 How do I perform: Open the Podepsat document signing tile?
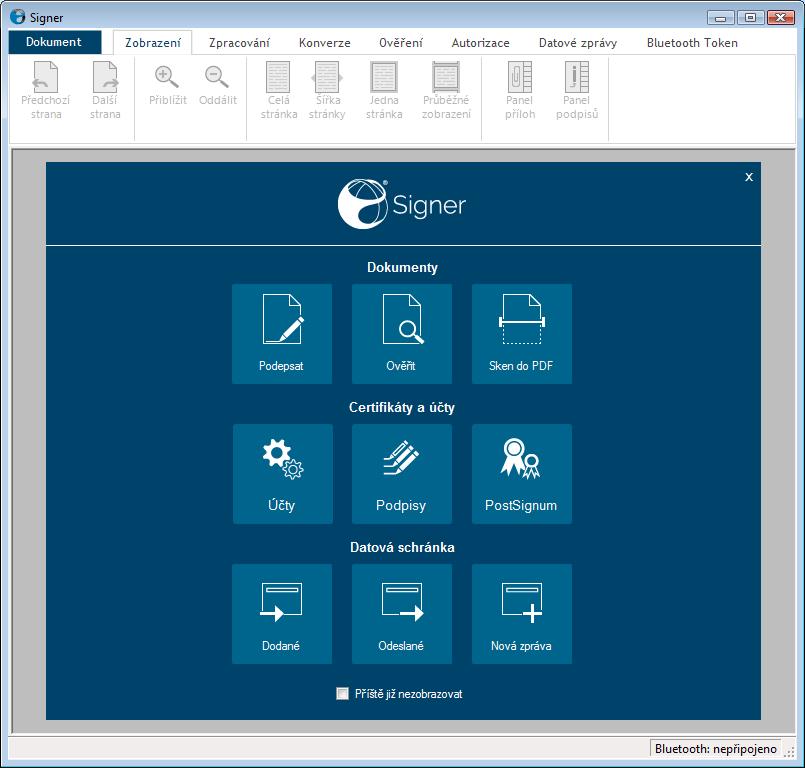(x=282, y=334)
